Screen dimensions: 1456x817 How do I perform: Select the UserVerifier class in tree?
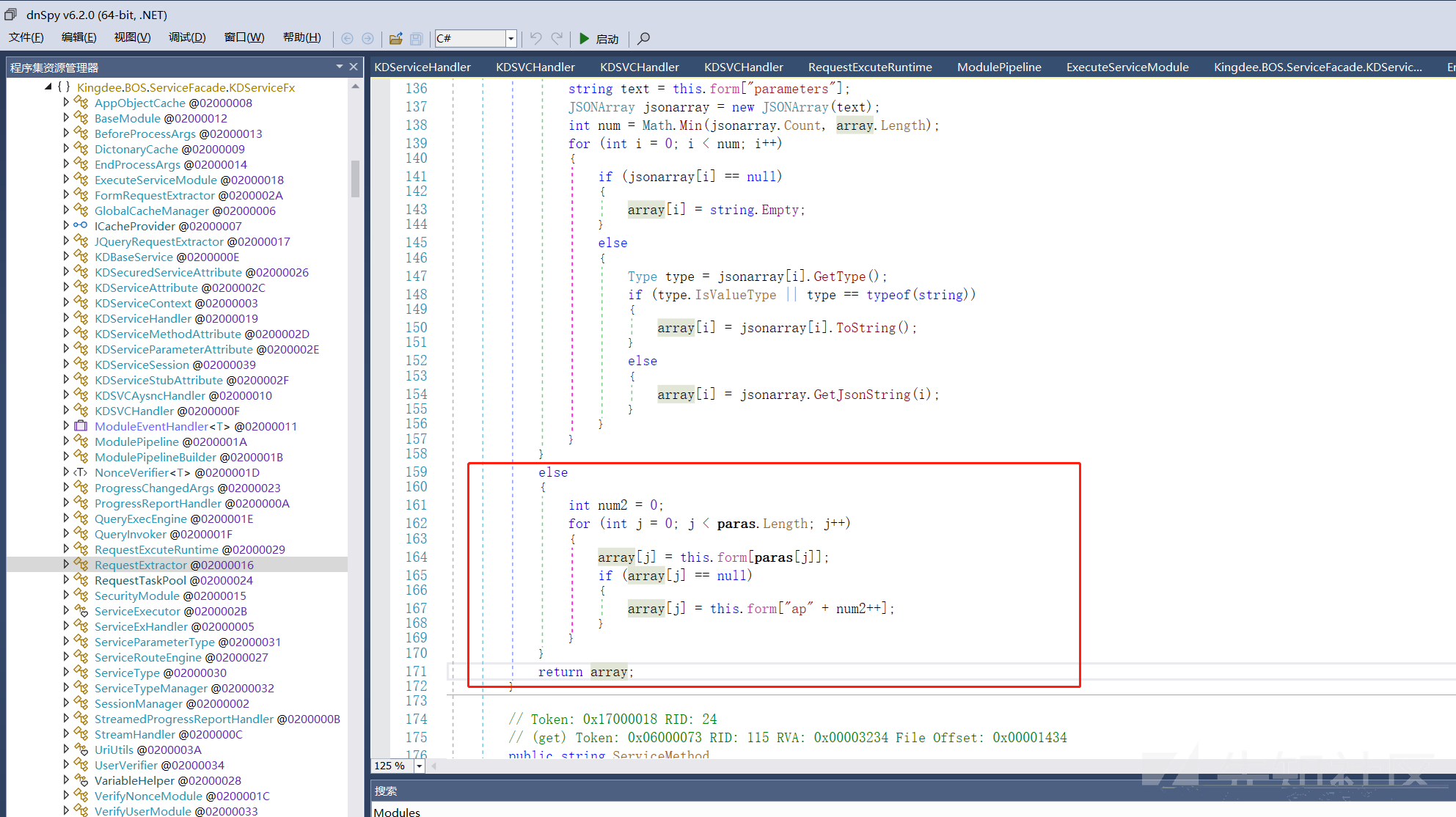(x=159, y=765)
